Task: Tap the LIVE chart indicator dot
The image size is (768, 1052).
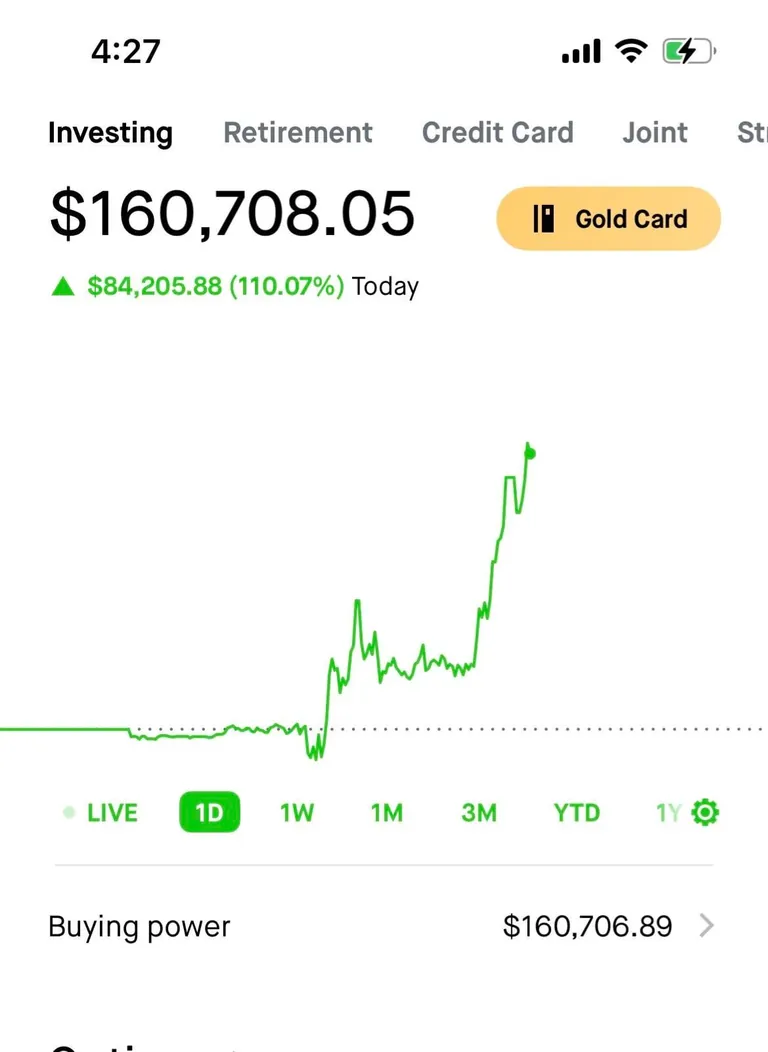Action: [69, 812]
